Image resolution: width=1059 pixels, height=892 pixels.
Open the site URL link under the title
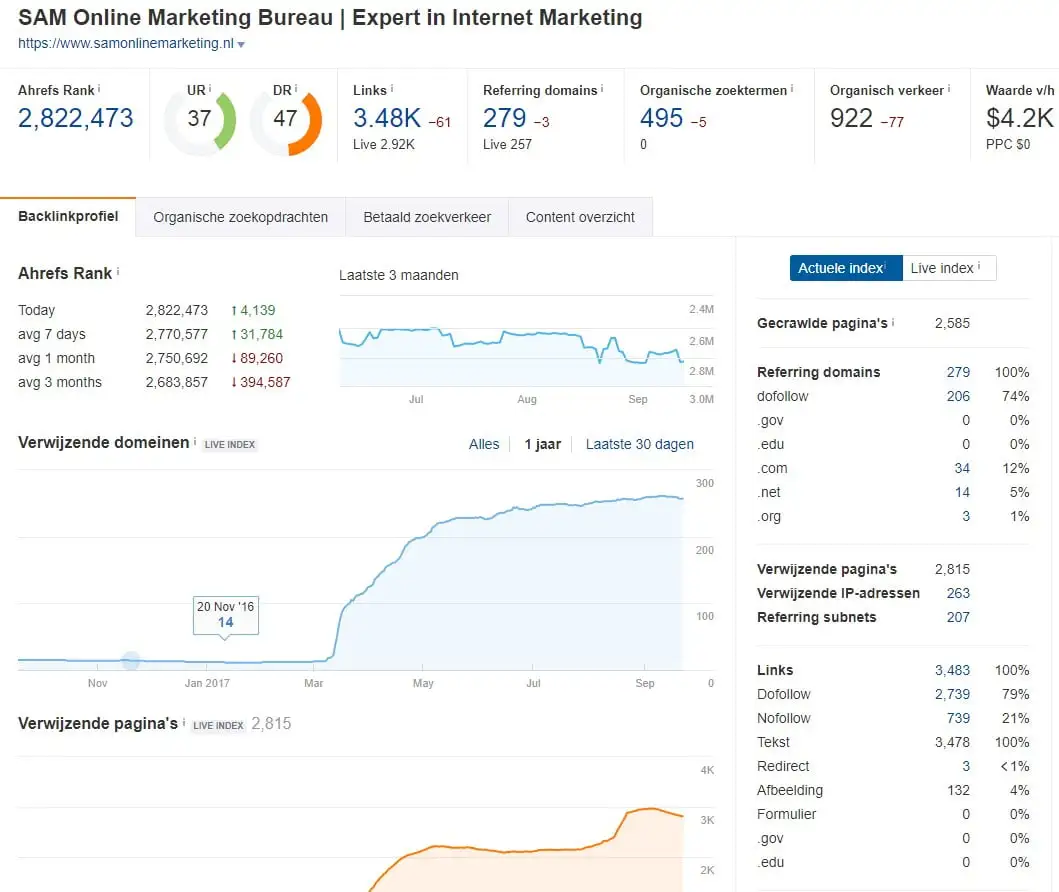click(x=126, y=43)
